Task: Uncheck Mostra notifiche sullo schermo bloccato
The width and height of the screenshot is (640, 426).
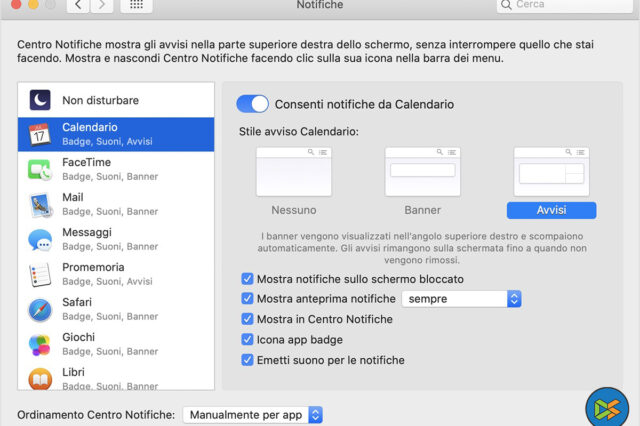Action: [x=247, y=279]
